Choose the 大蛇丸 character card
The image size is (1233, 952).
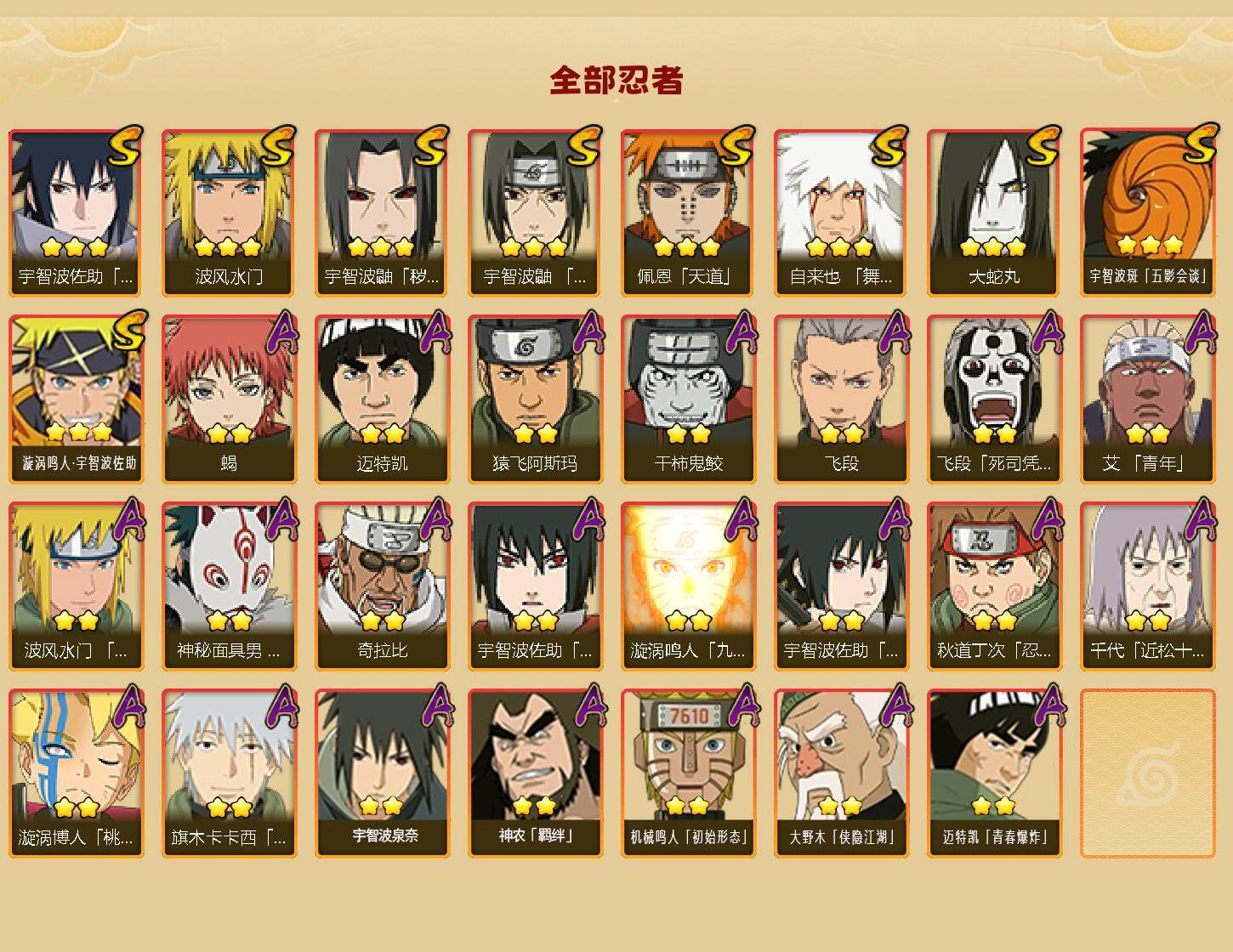pyautogui.click(x=995, y=212)
